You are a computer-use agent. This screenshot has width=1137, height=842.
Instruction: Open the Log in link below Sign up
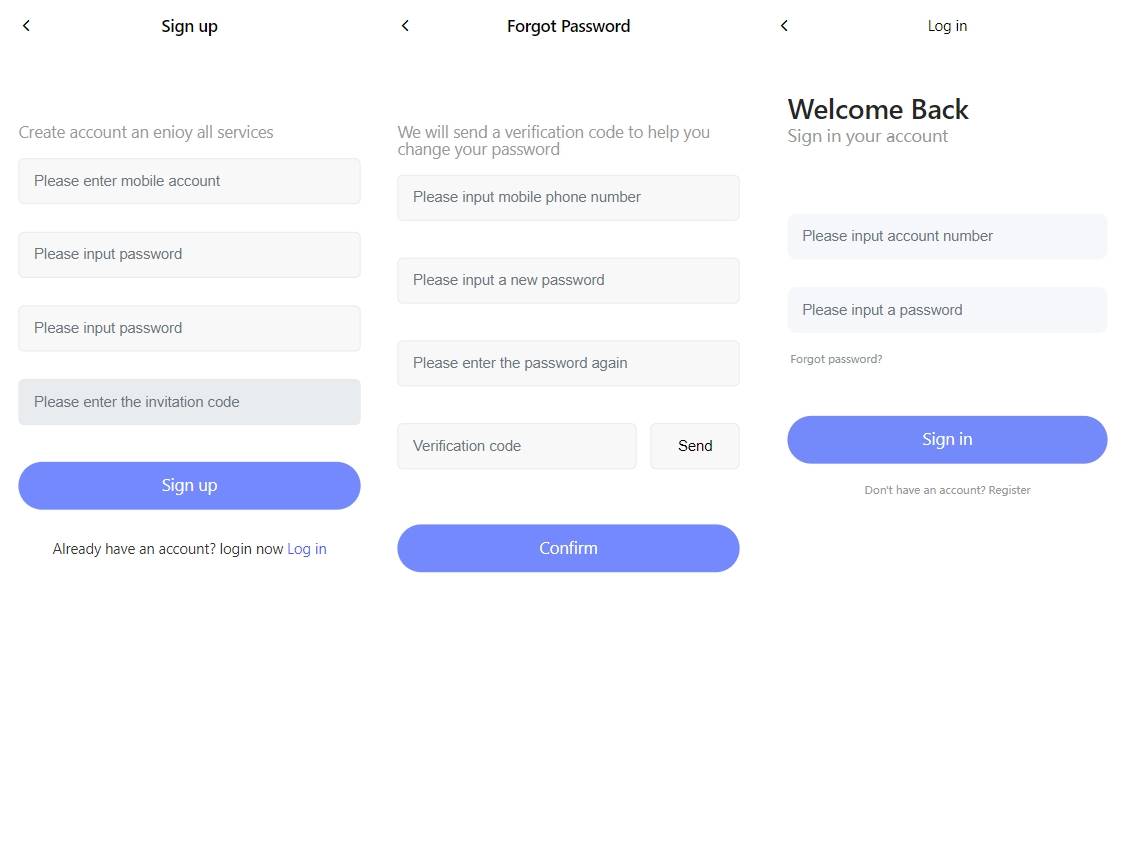click(x=307, y=549)
